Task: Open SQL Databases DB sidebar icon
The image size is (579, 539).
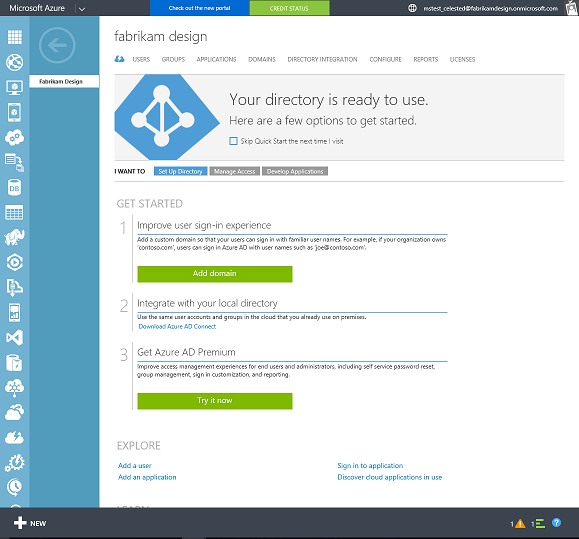Action: (14, 188)
